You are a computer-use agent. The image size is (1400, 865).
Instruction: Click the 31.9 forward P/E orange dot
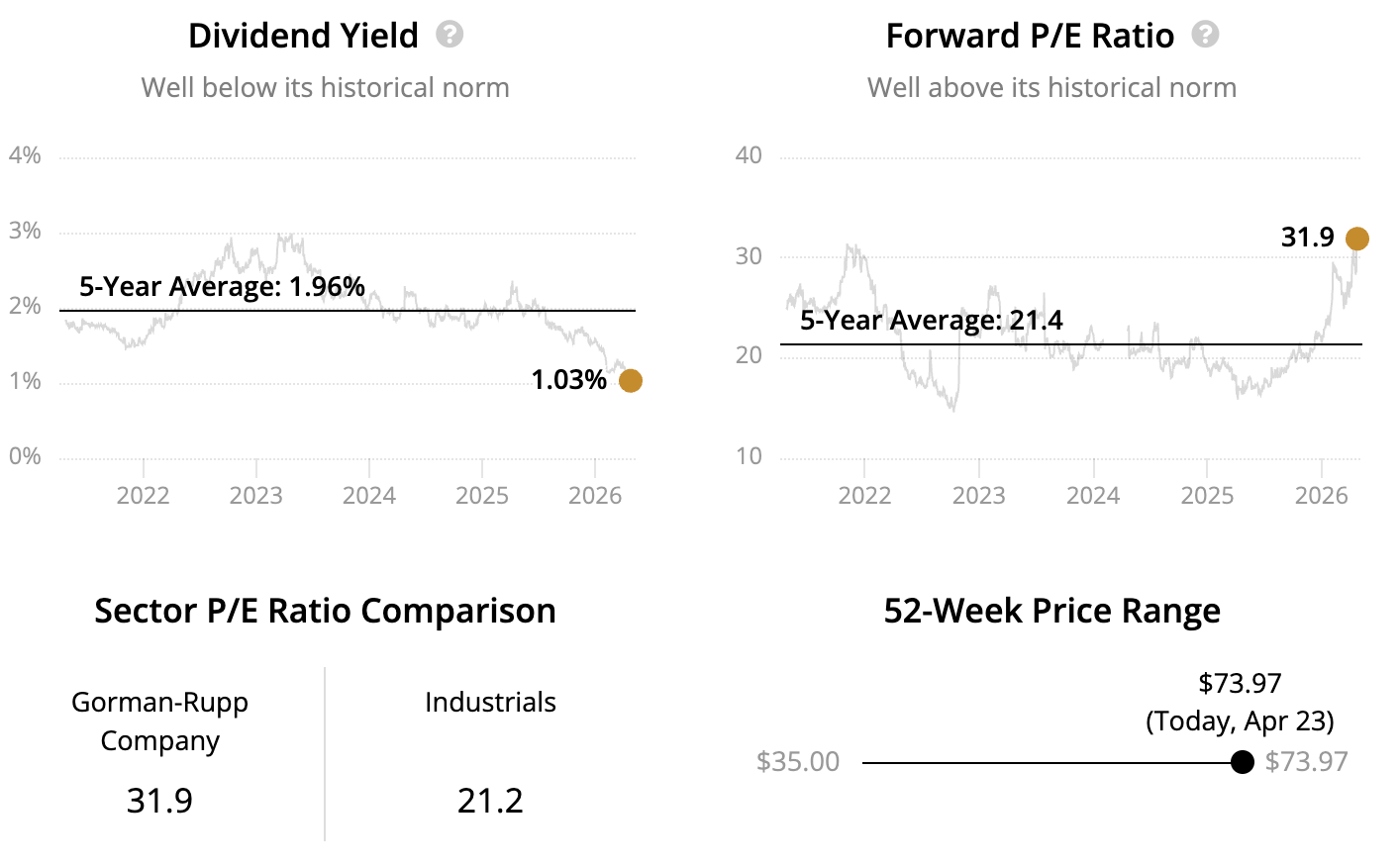[x=1357, y=239]
